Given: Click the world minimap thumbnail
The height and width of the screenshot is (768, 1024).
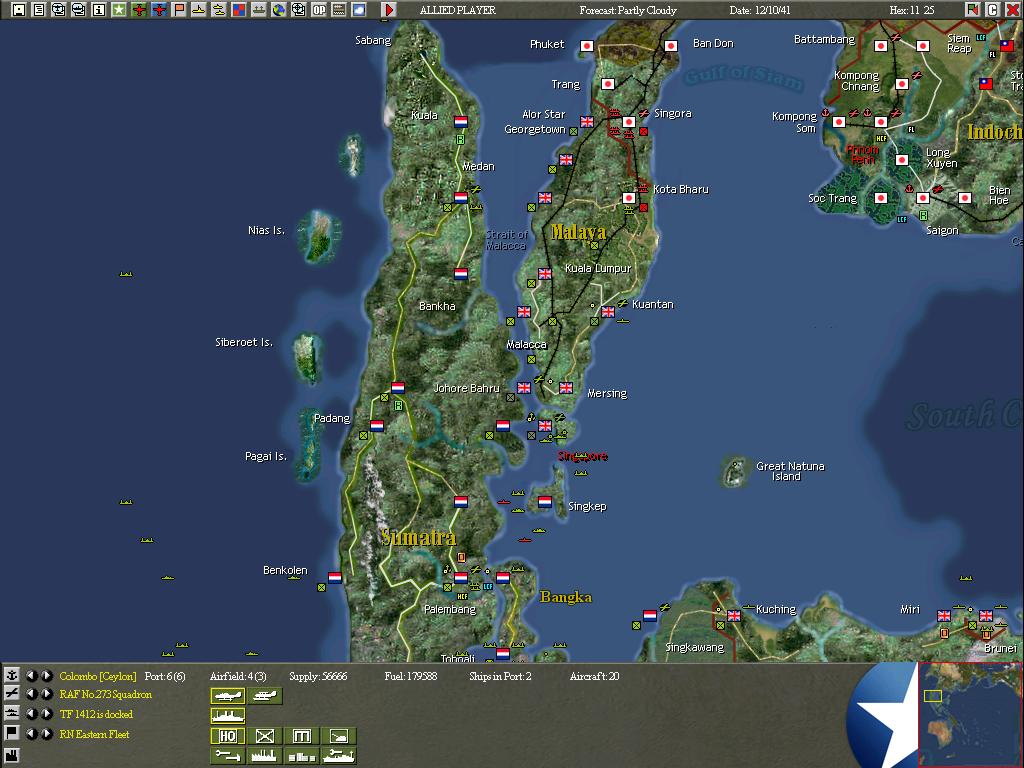Looking at the screenshot, I should (970, 714).
